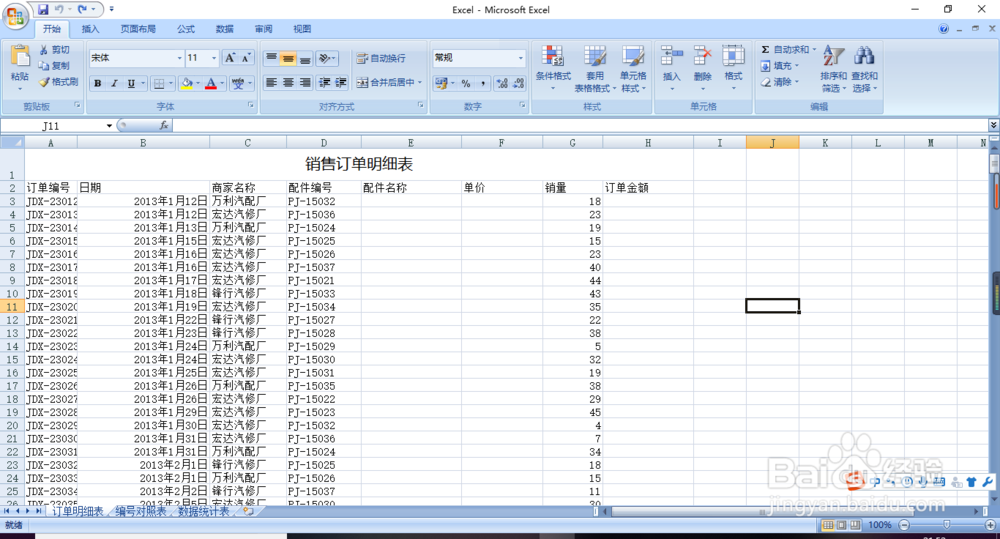Viewport: 1000px width, 539px height.
Task: Open the 数据统计表 sheet tab
Action: (203, 511)
